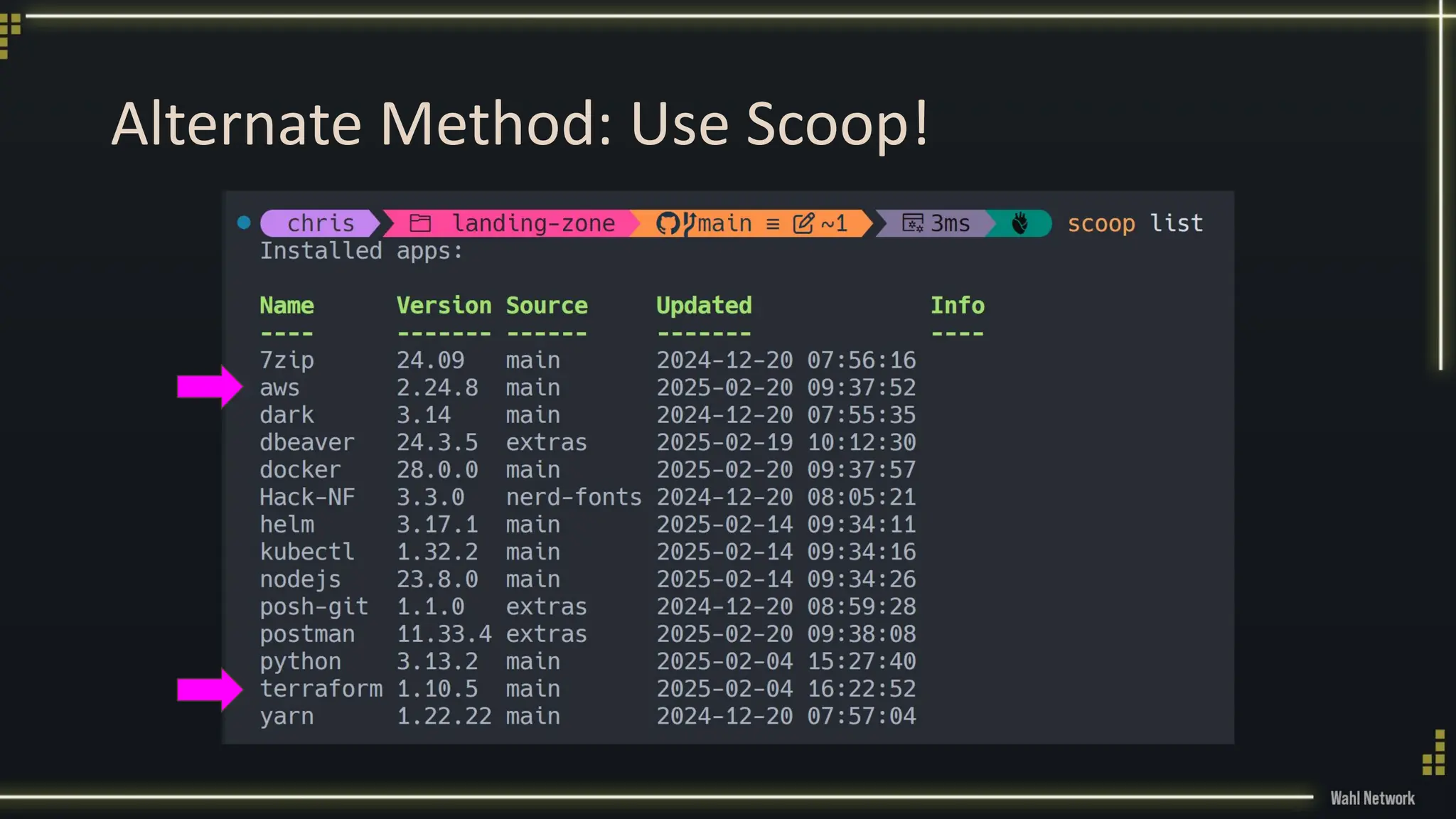
Task: Click the 'postman' app name
Action: pyautogui.click(x=307, y=634)
